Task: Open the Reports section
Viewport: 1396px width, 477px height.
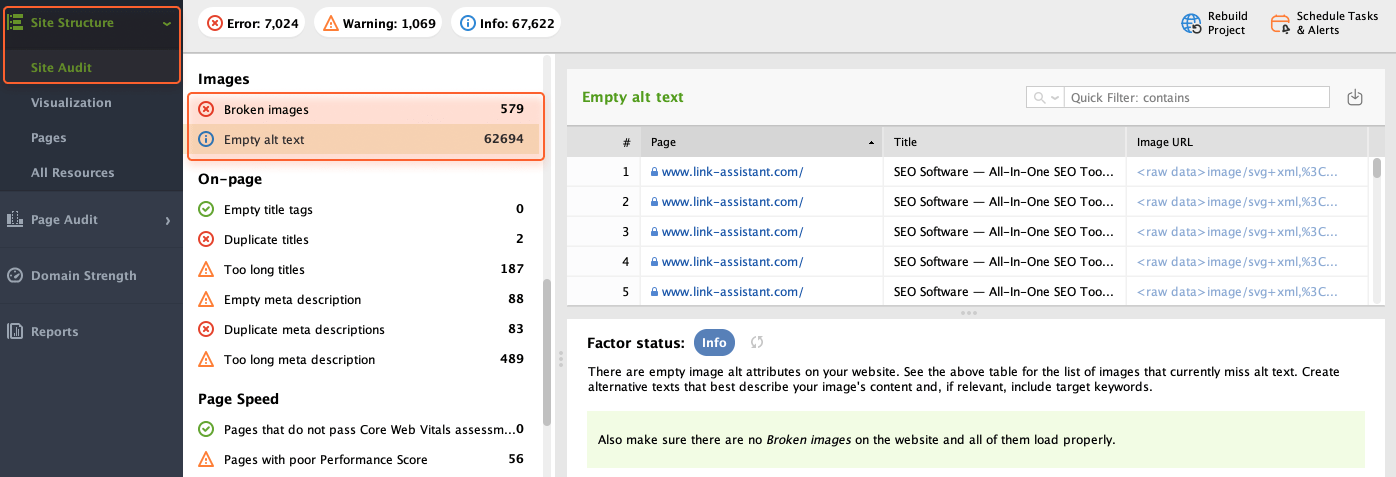Action: tap(54, 331)
